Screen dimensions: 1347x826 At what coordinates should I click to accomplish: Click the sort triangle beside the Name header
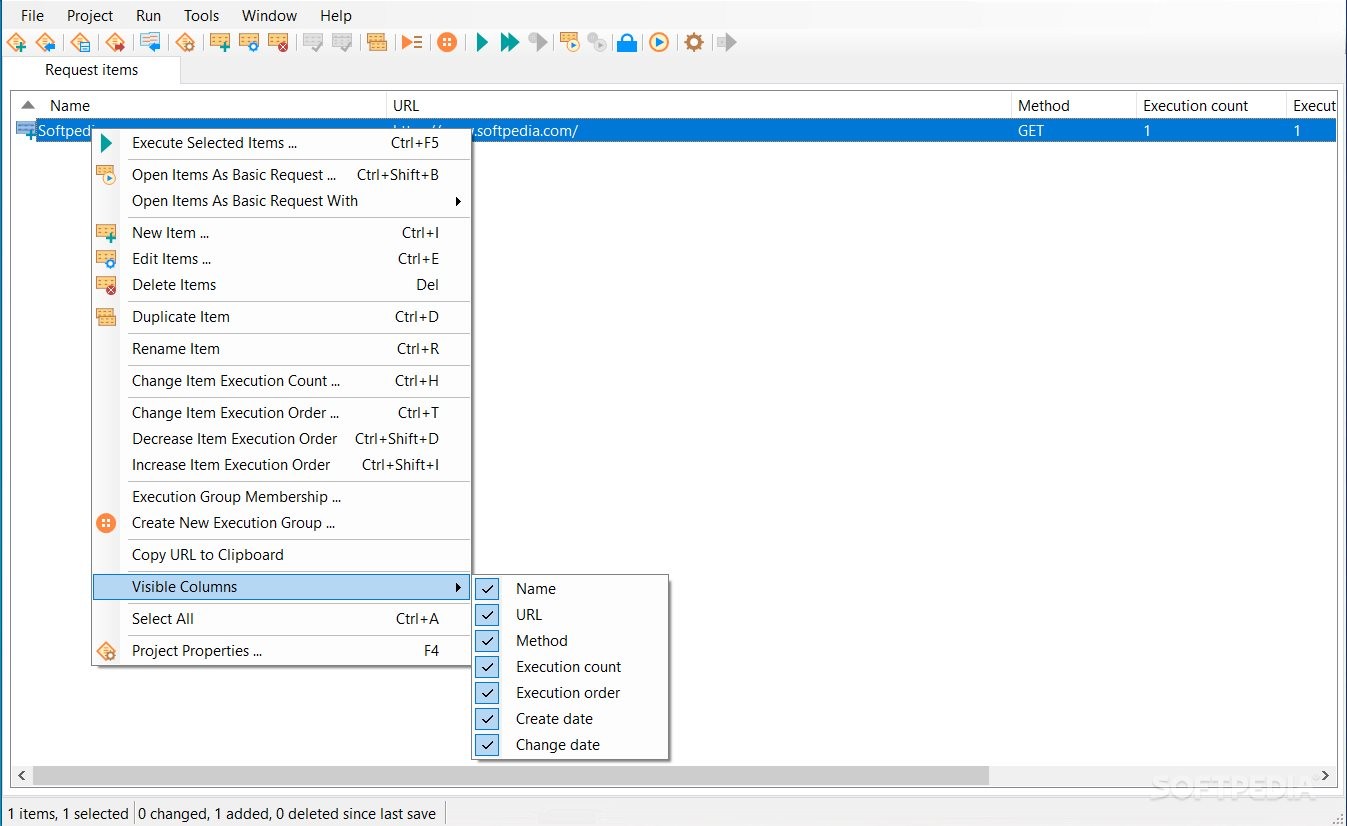click(x=28, y=105)
